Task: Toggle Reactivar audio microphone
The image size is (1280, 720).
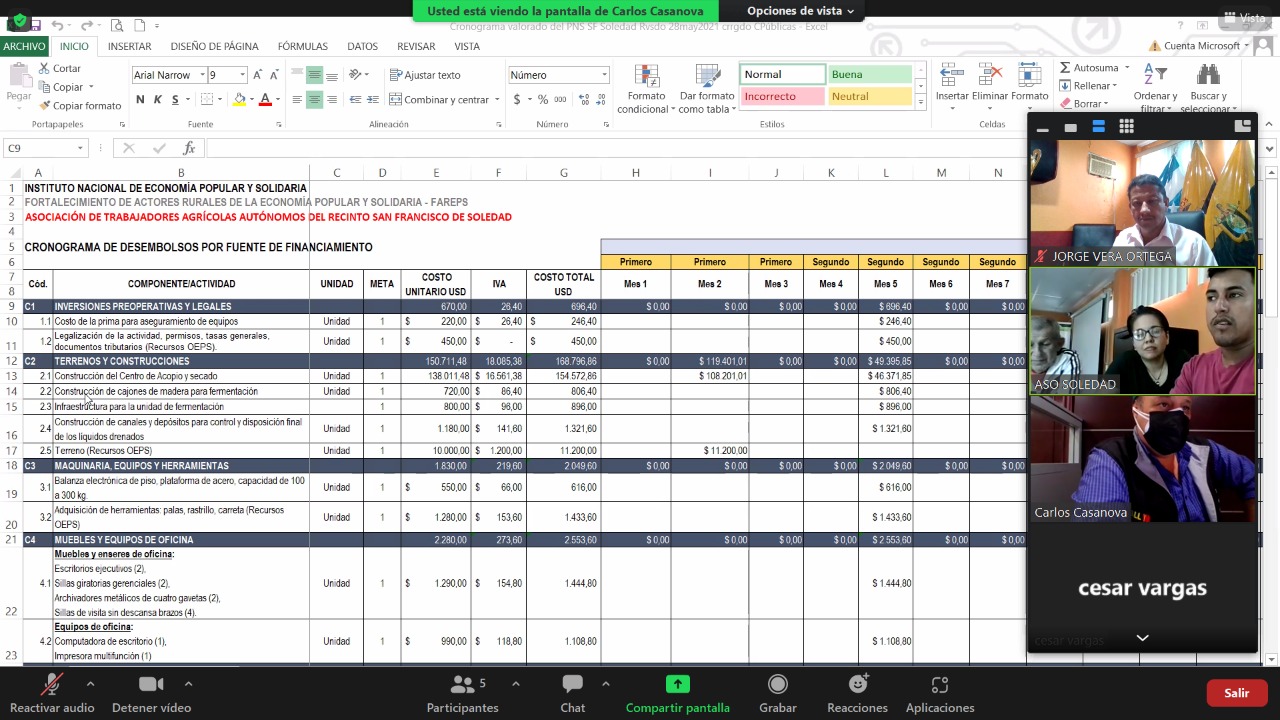Action: (51, 685)
